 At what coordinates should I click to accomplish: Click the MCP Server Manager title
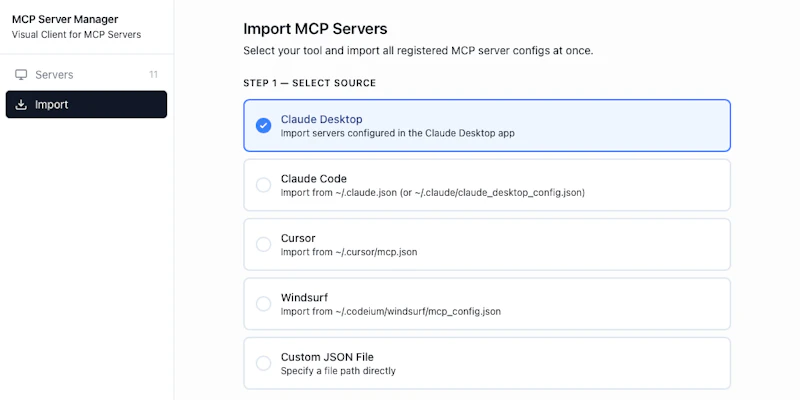[x=65, y=19]
